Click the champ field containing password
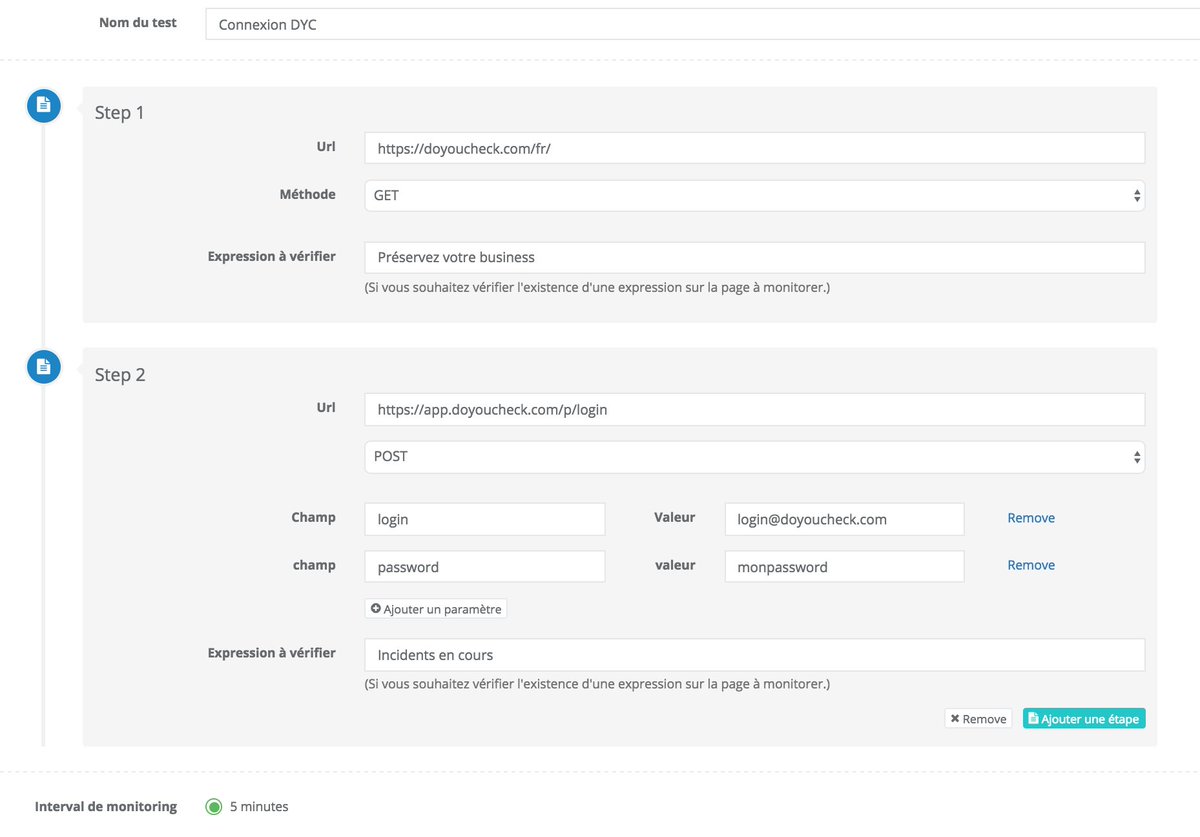Viewport: 1200px width, 837px height. 485,566
